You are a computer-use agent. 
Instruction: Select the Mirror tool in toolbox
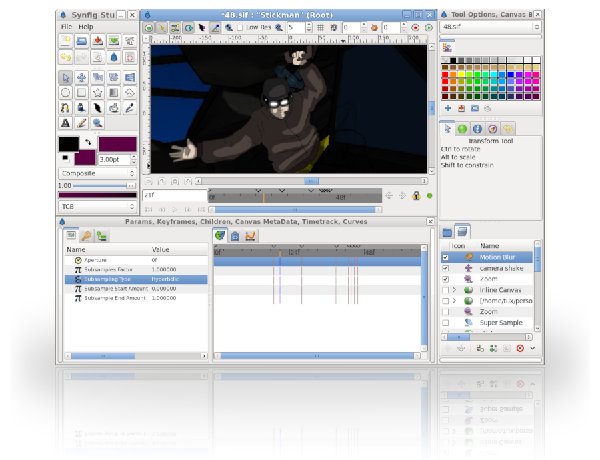[x=130, y=77]
